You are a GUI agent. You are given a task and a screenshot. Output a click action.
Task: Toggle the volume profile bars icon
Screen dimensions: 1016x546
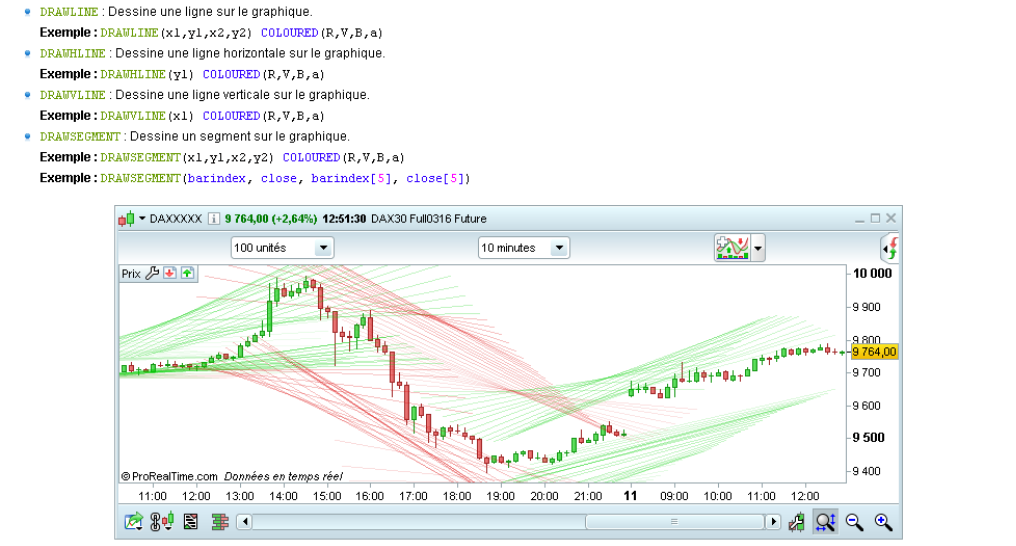pos(220,521)
